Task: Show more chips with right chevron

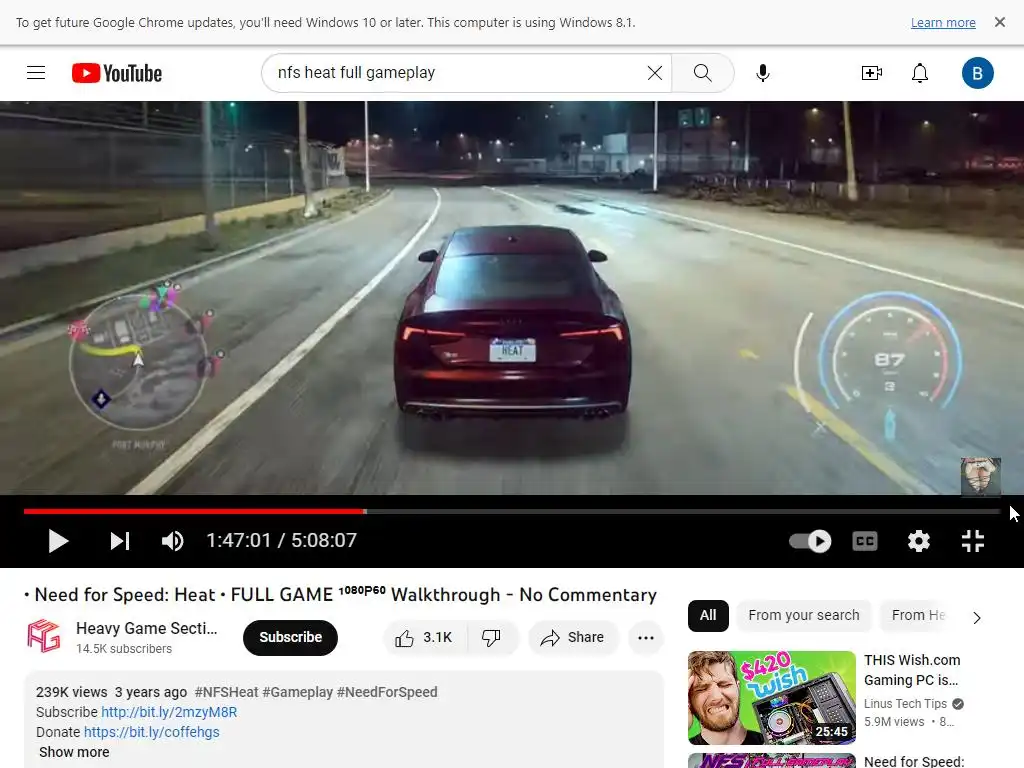Action: [977, 617]
